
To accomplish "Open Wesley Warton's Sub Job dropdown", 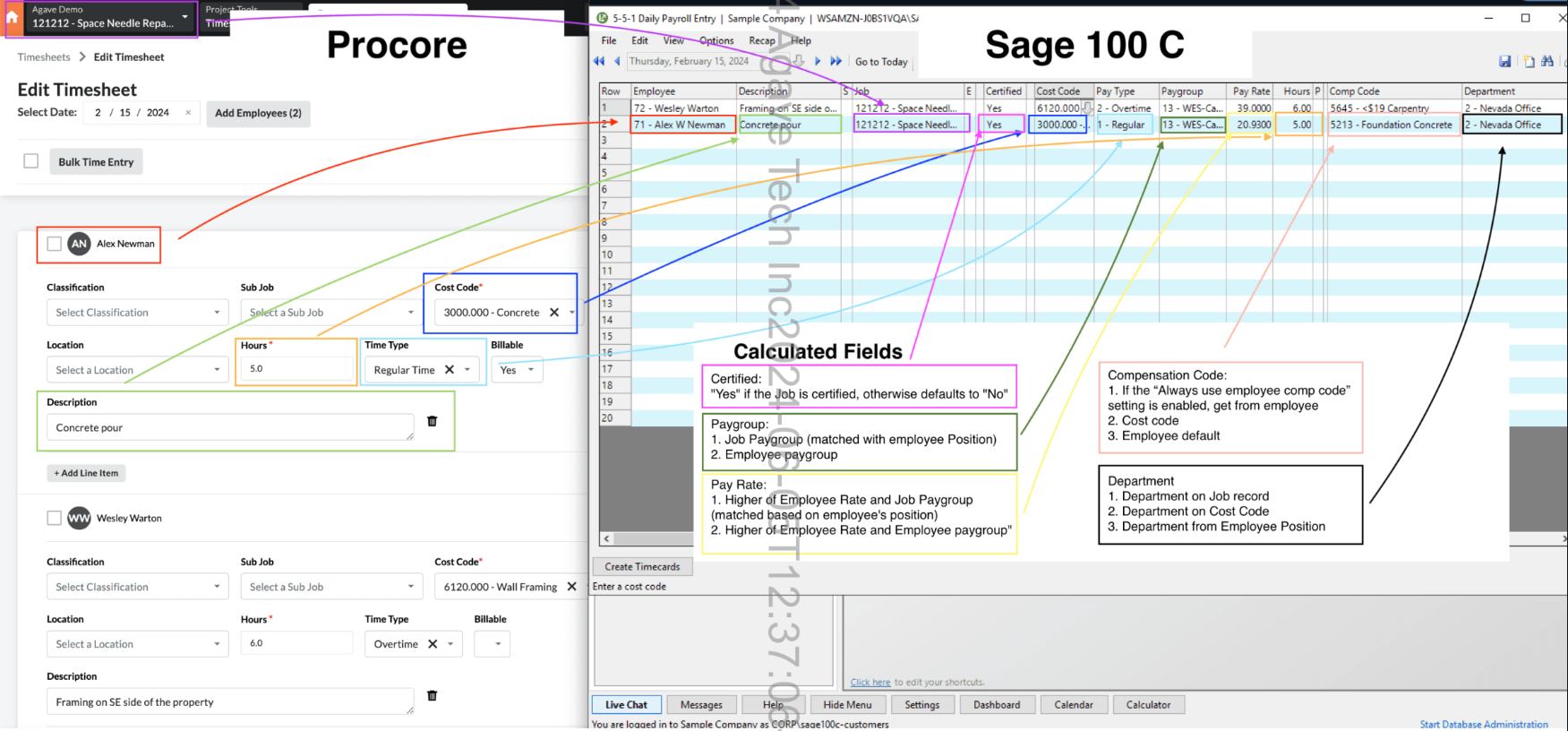I will [x=332, y=587].
